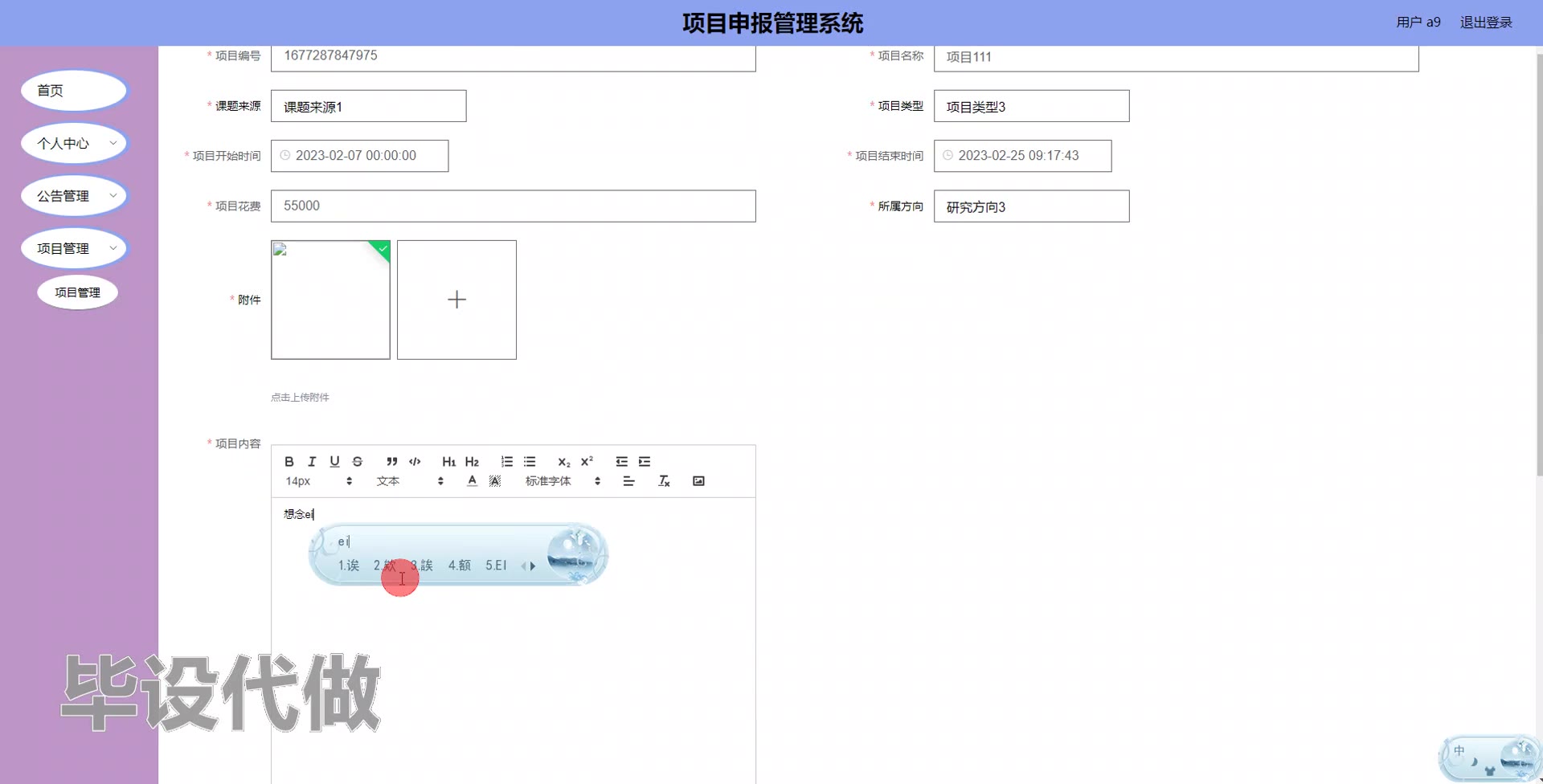The width and height of the screenshot is (1543, 784).
Task: Decrease the text indent
Action: (x=622, y=462)
